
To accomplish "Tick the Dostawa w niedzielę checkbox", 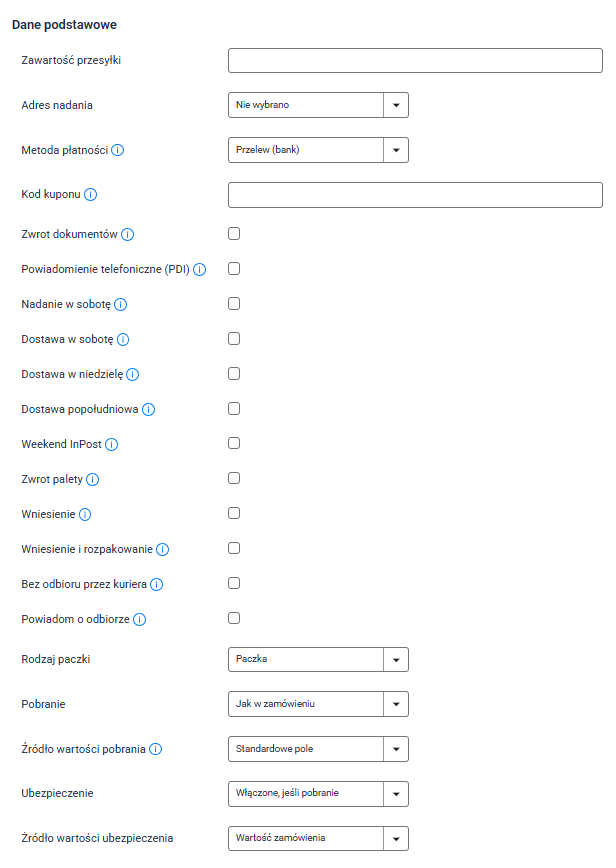I will point(234,373).
